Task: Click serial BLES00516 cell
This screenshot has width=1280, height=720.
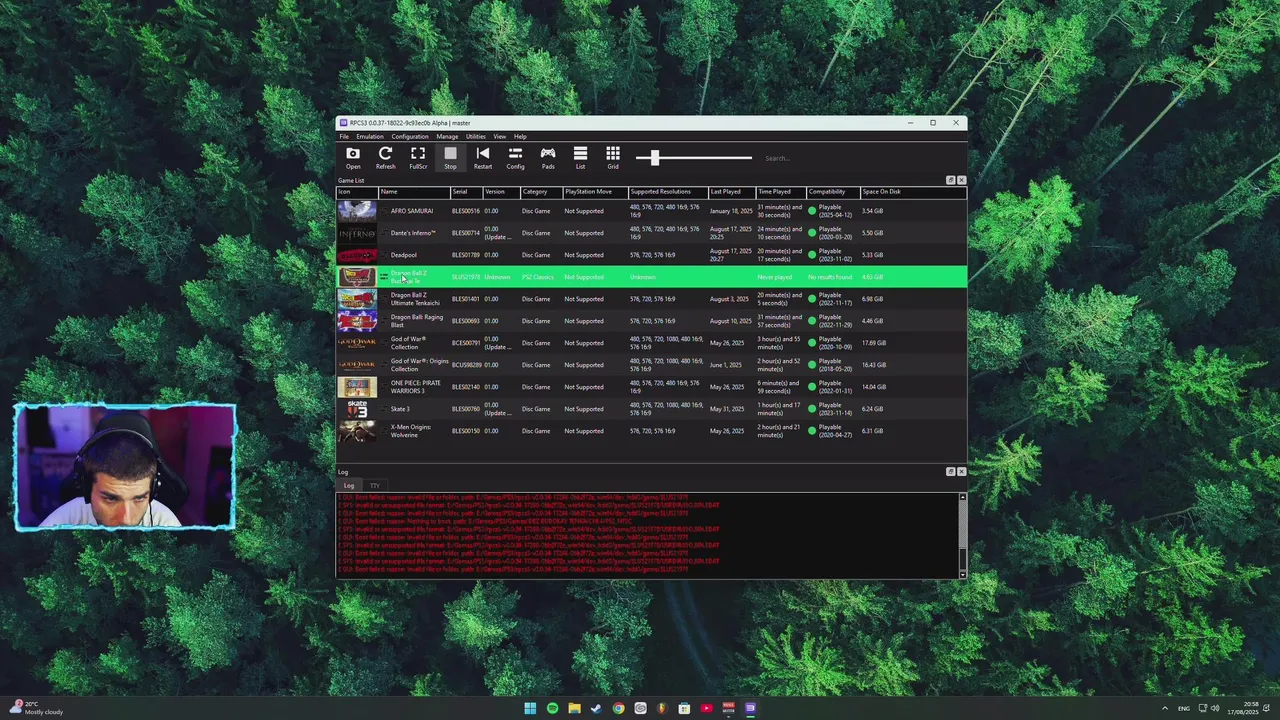Action: tap(465, 211)
